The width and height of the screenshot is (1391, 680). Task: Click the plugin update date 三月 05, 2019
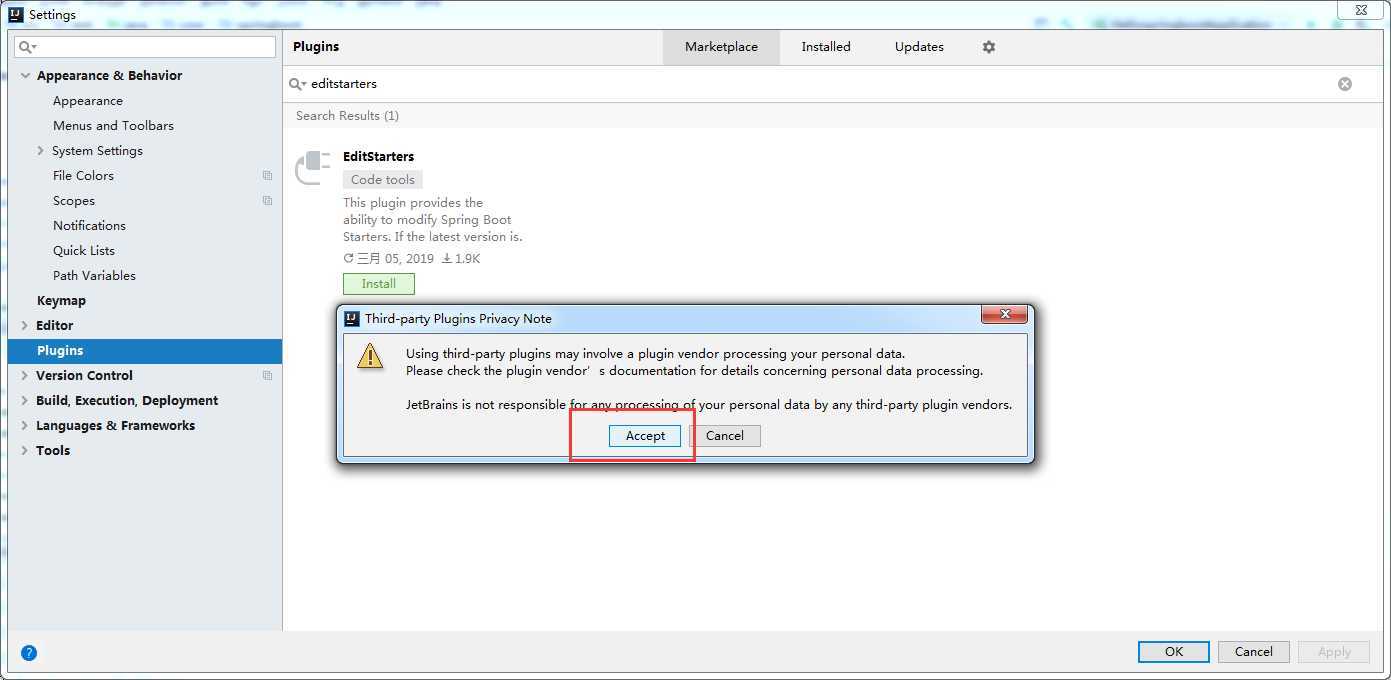click(x=389, y=259)
